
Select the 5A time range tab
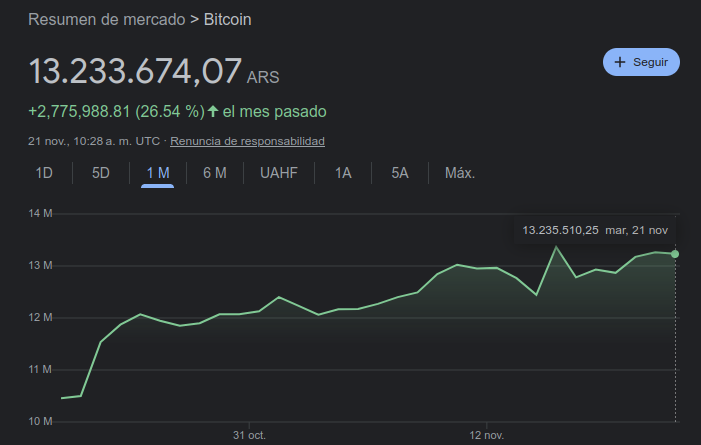pyautogui.click(x=400, y=173)
